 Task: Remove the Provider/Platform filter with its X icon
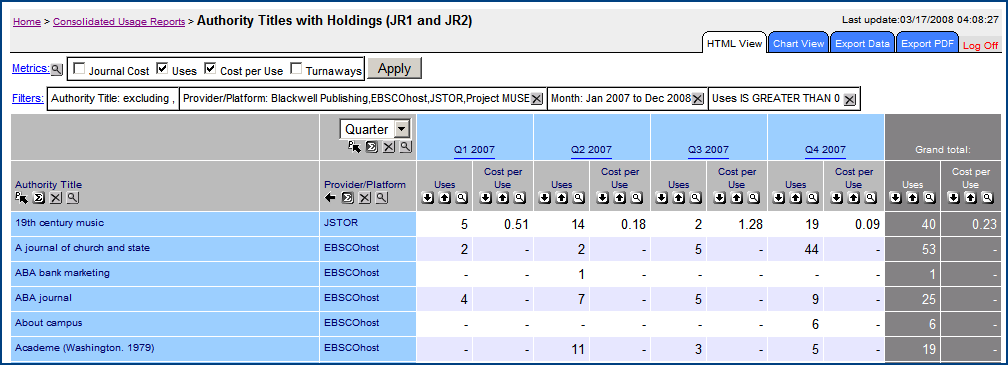(x=537, y=99)
